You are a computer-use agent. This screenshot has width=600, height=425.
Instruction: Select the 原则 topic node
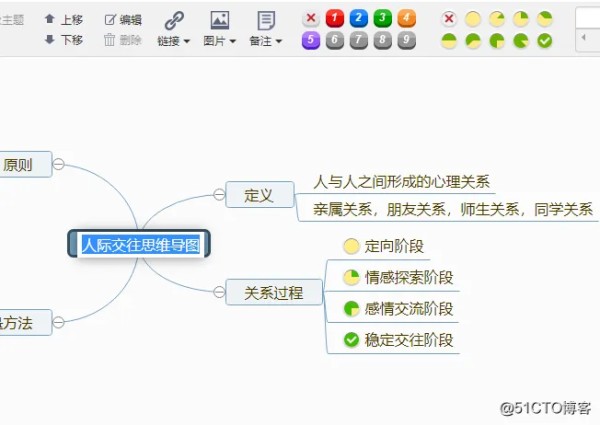(x=24, y=164)
